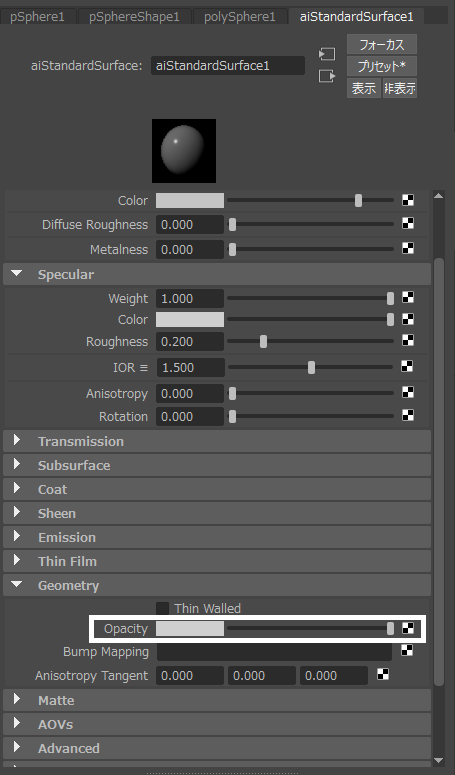The width and height of the screenshot is (455, 775).
Task: Enable the Thin Walled checkbox
Action: (163, 608)
